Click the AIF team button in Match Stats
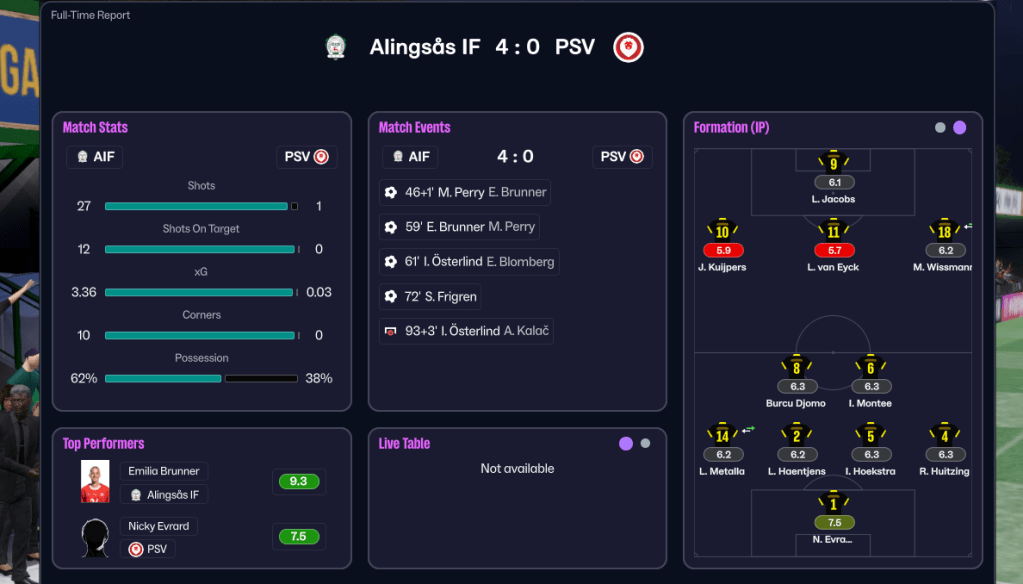 coord(95,157)
